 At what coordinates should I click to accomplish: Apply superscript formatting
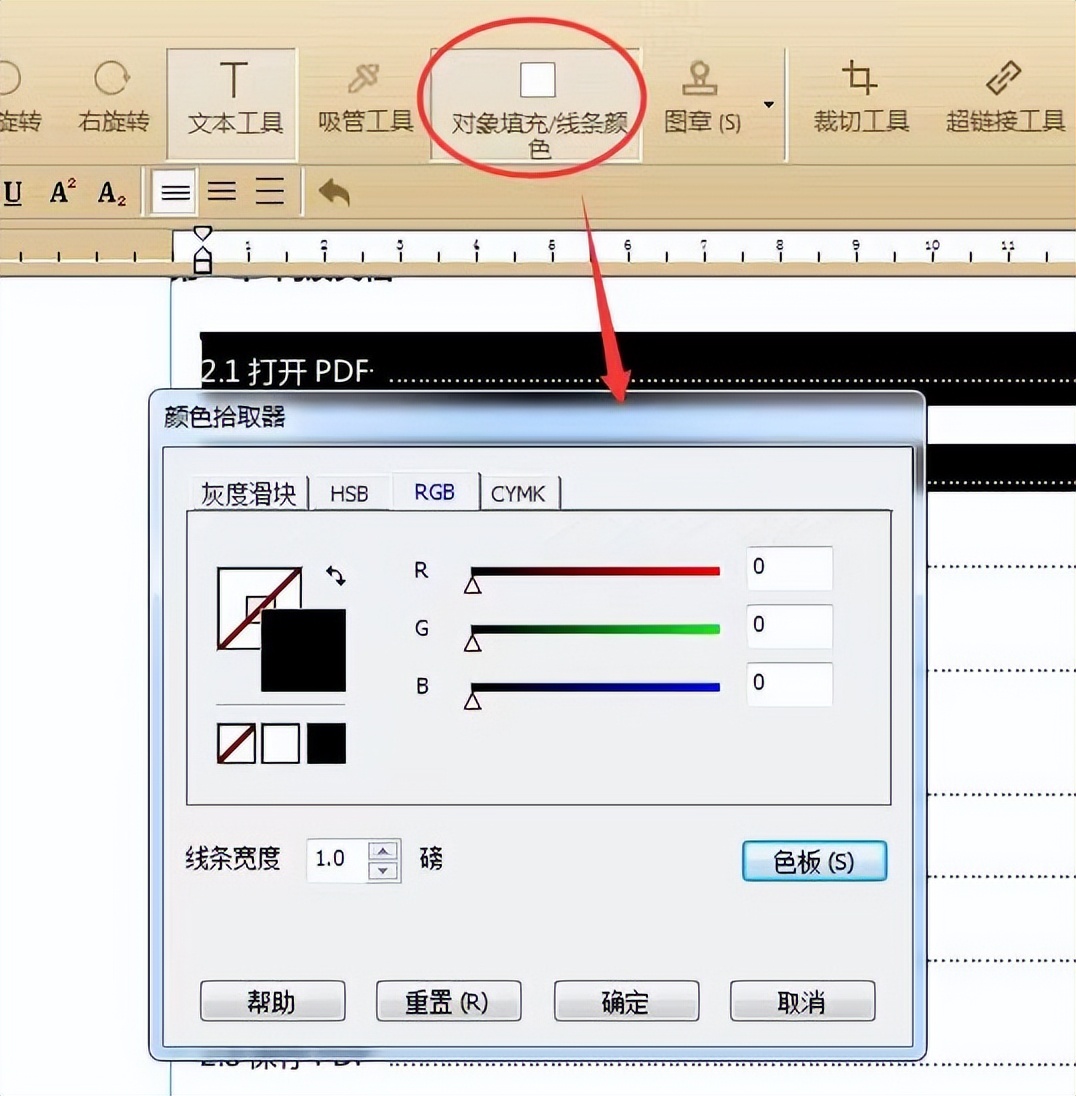click(x=62, y=192)
